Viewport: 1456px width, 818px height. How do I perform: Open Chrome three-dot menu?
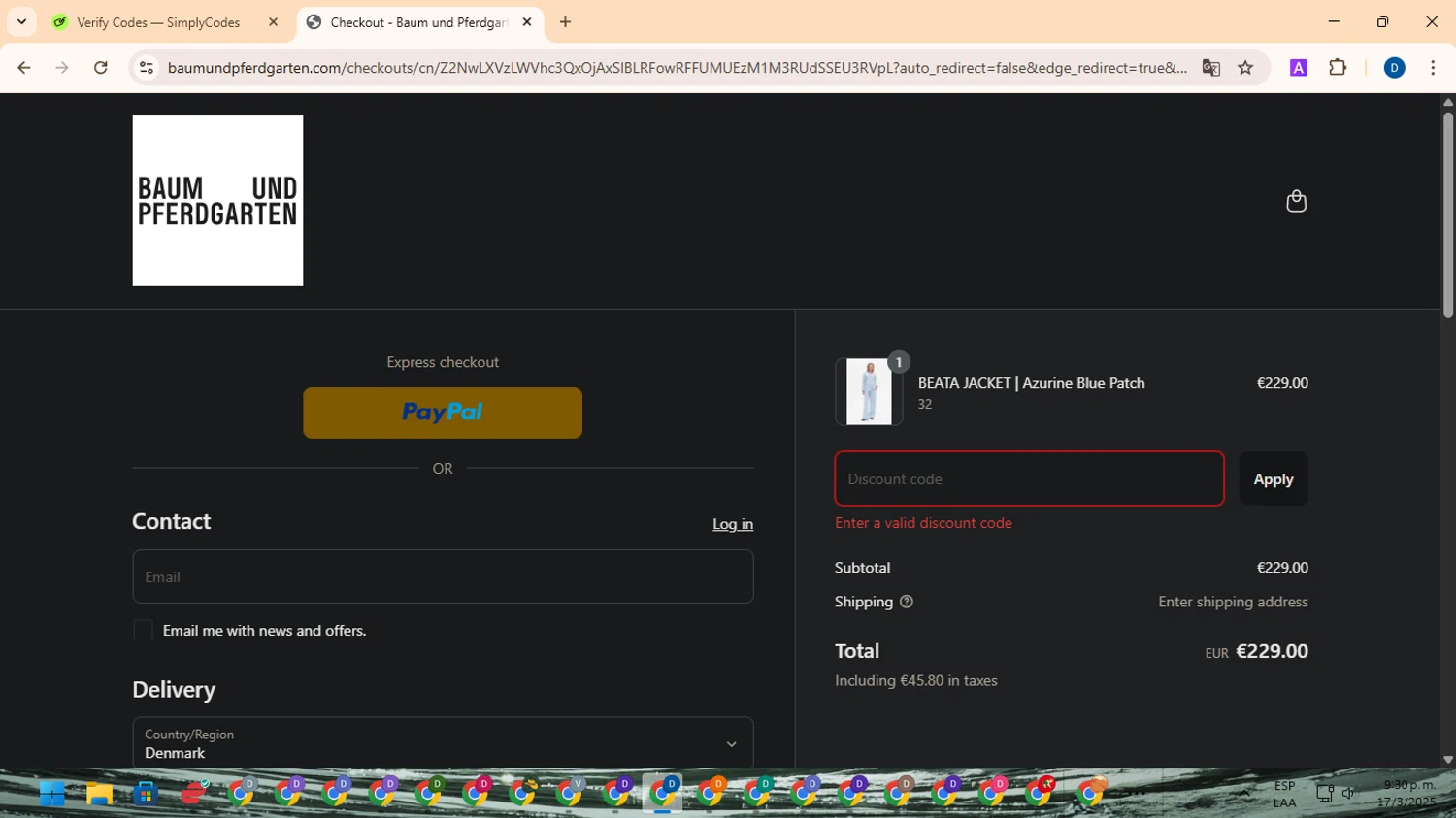[x=1433, y=68]
